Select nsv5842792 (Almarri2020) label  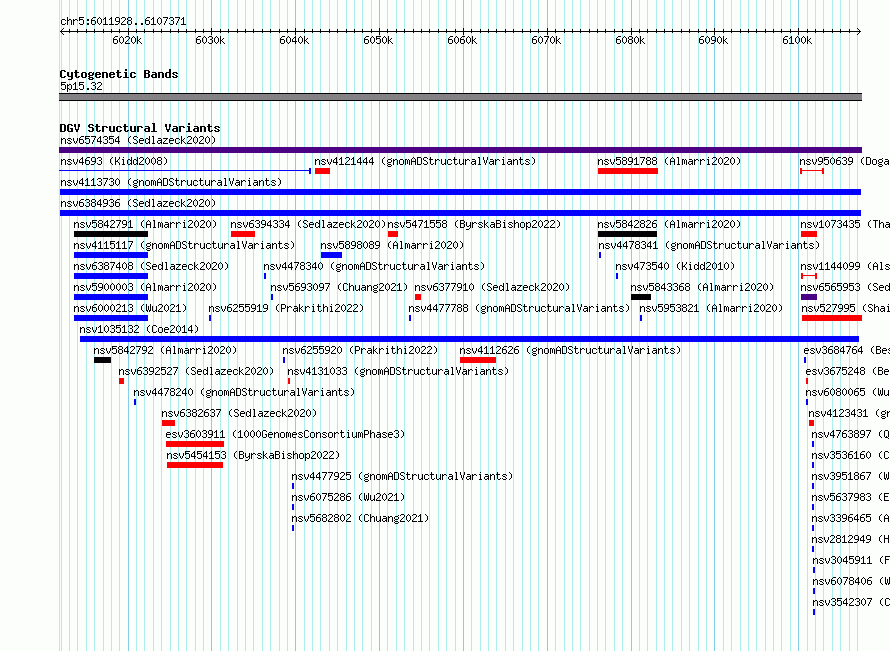[x=165, y=350]
